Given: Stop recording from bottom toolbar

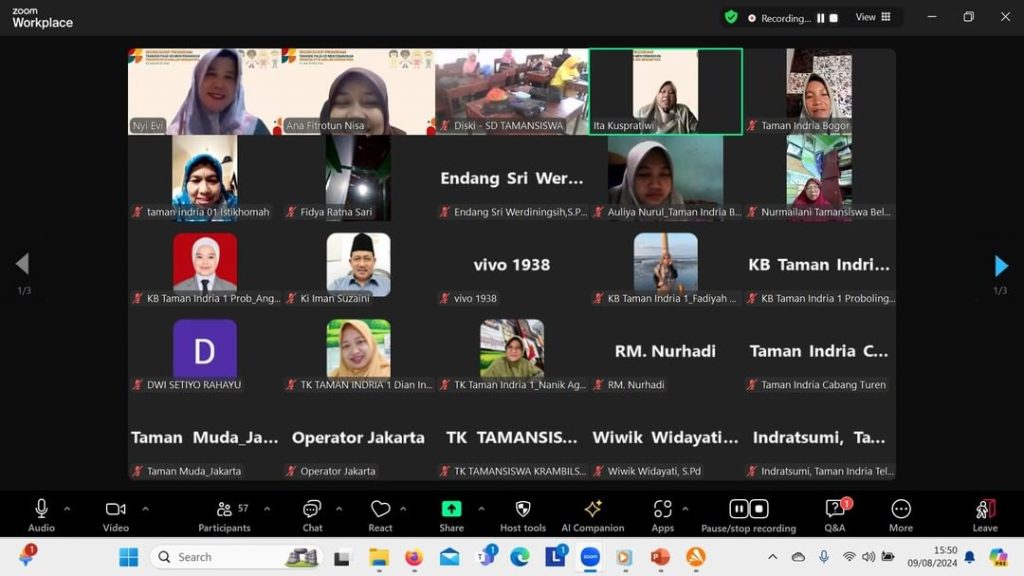Looking at the screenshot, I should pyautogui.click(x=760, y=509).
